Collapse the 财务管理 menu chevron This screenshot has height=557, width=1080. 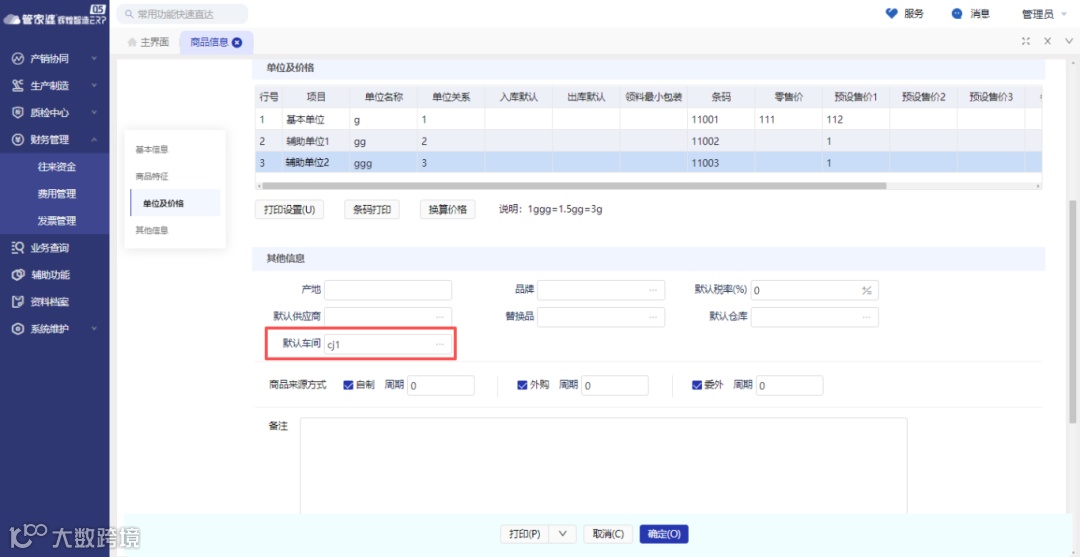(x=94, y=139)
